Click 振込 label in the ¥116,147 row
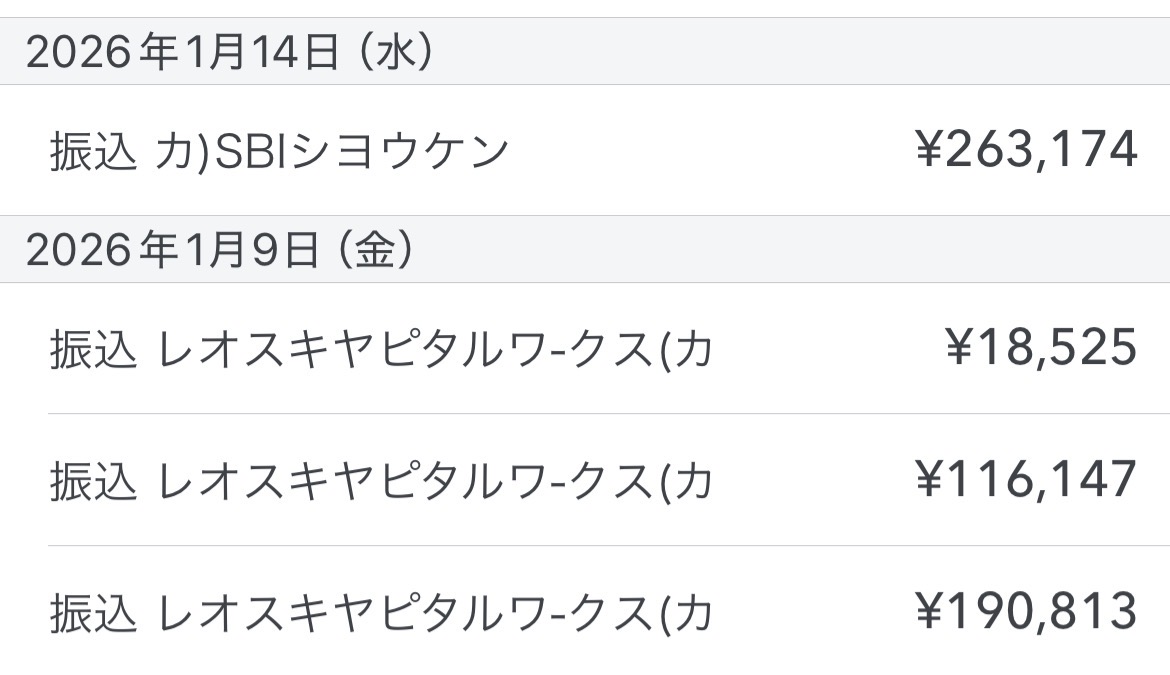 92,482
